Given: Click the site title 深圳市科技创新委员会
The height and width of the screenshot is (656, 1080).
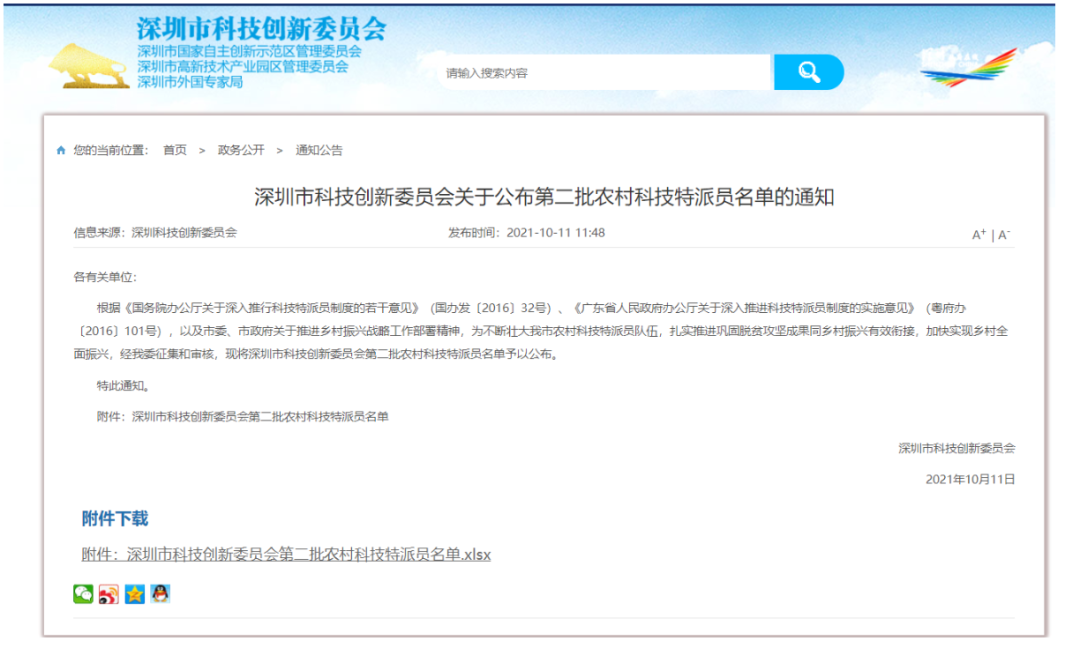Looking at the screenshot, I should (260, 28).
